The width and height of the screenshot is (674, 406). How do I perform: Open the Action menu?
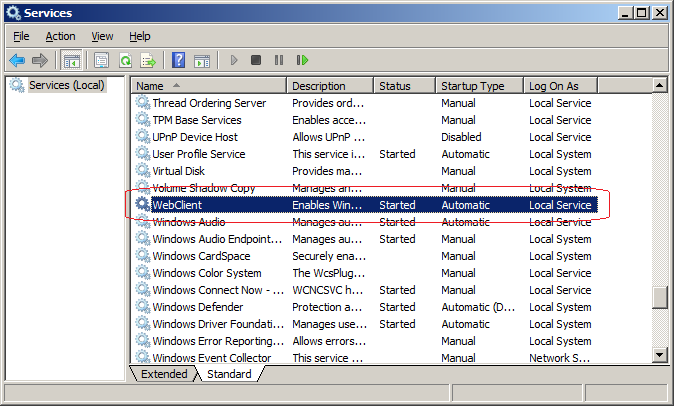60,36
